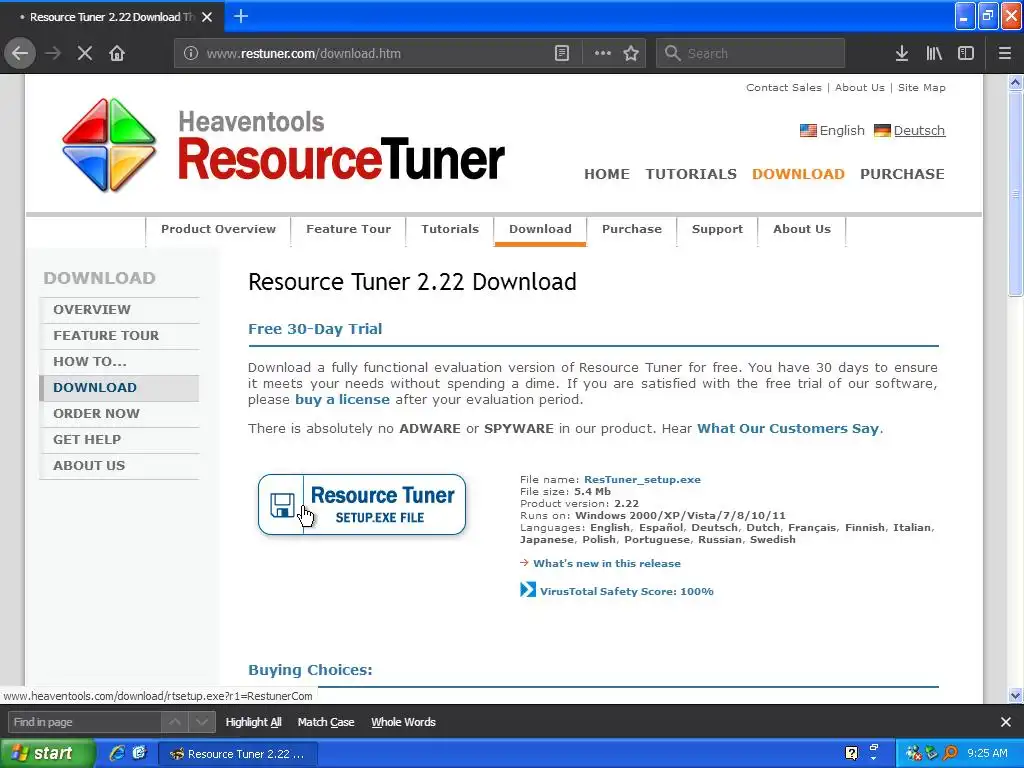Toggle Whole Words in find bar
The image size is (1024, 768).
pyautogui.click(x=403, y=722)
